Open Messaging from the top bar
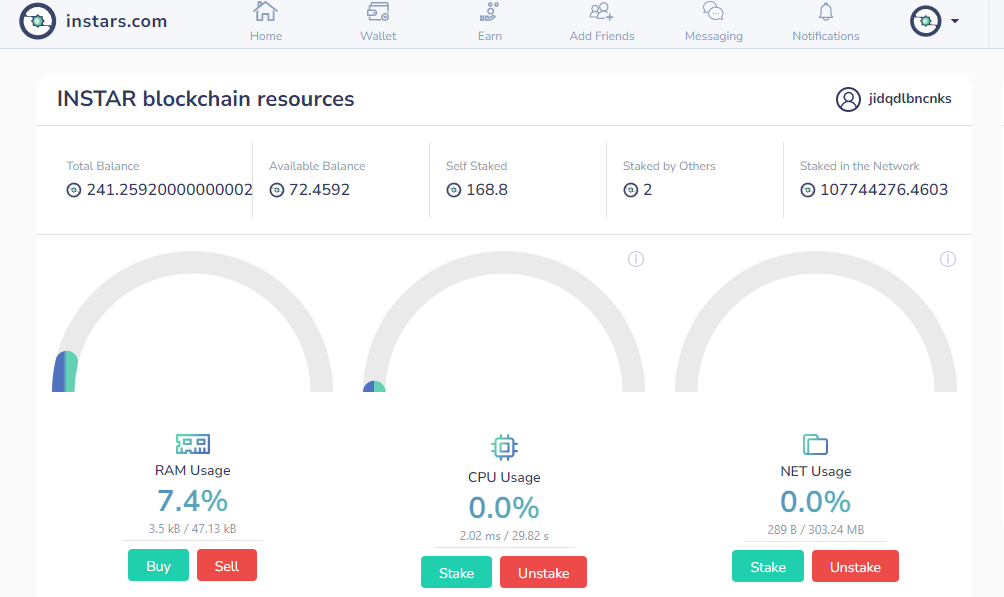Screen dimensions: 1004x597 point(713,12)
